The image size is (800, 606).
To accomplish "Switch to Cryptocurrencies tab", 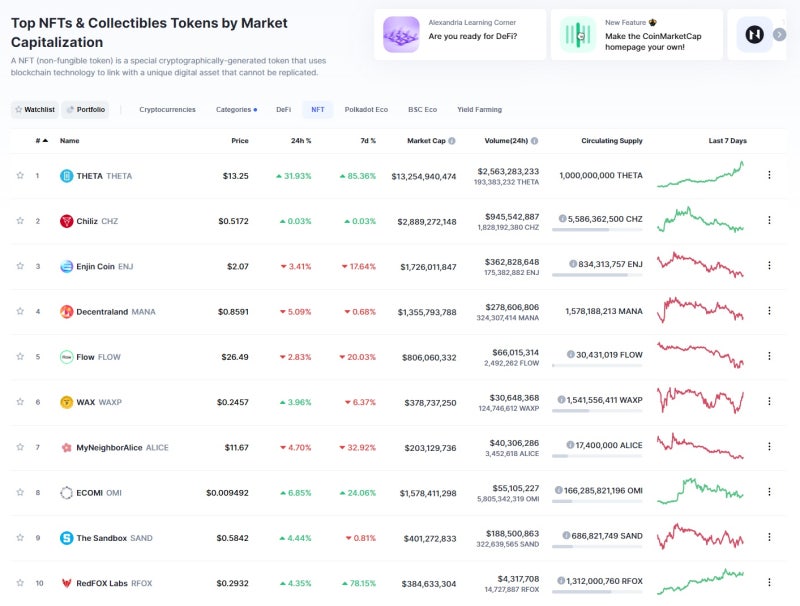I will [x=167, y=110].
